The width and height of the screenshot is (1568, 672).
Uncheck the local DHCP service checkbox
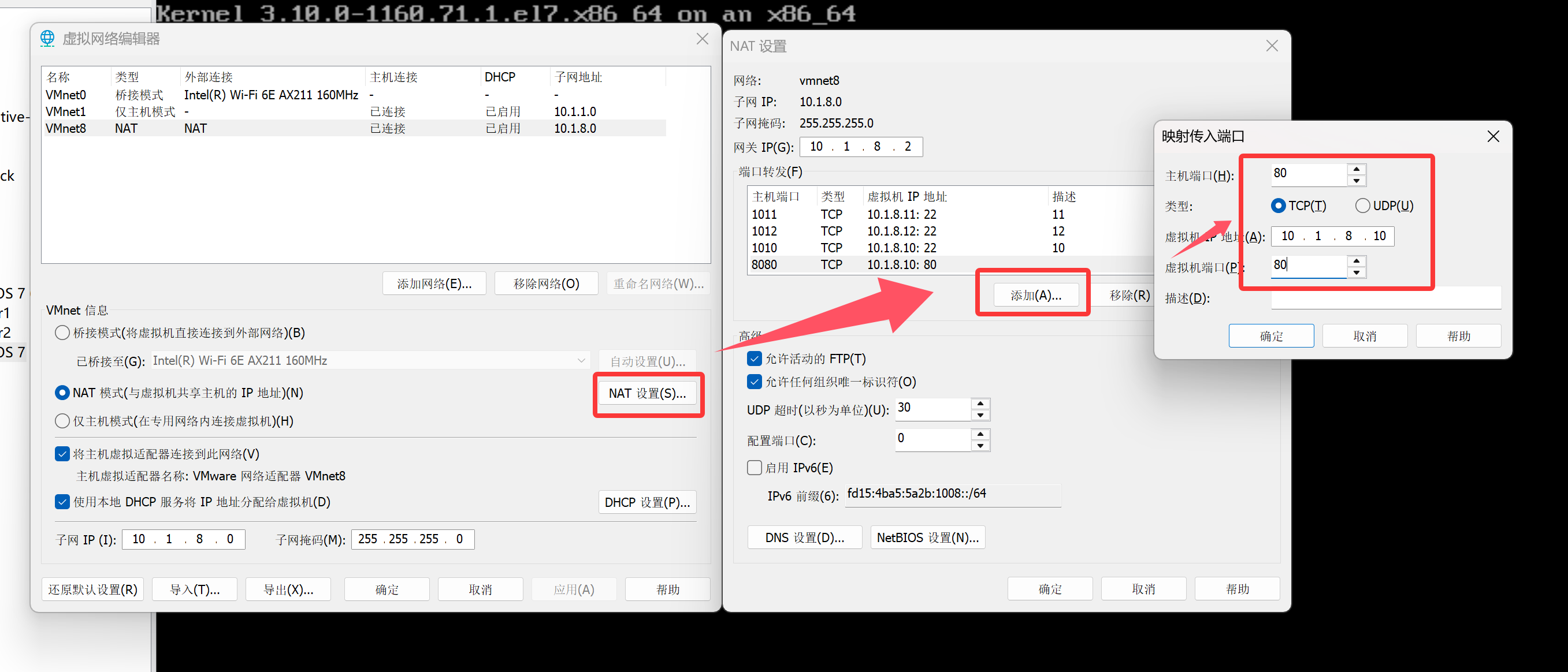tap(62, 502)
